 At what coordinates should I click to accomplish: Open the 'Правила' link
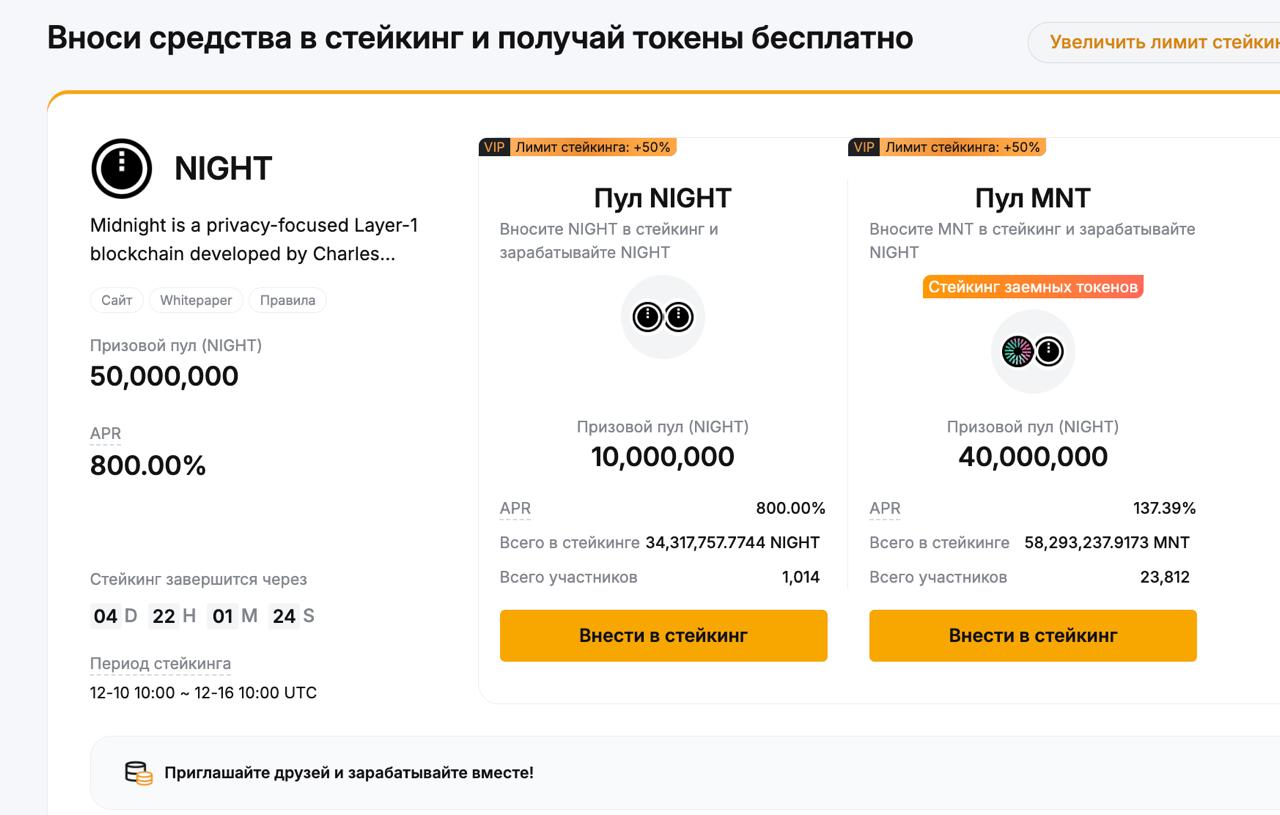[287, 299]
